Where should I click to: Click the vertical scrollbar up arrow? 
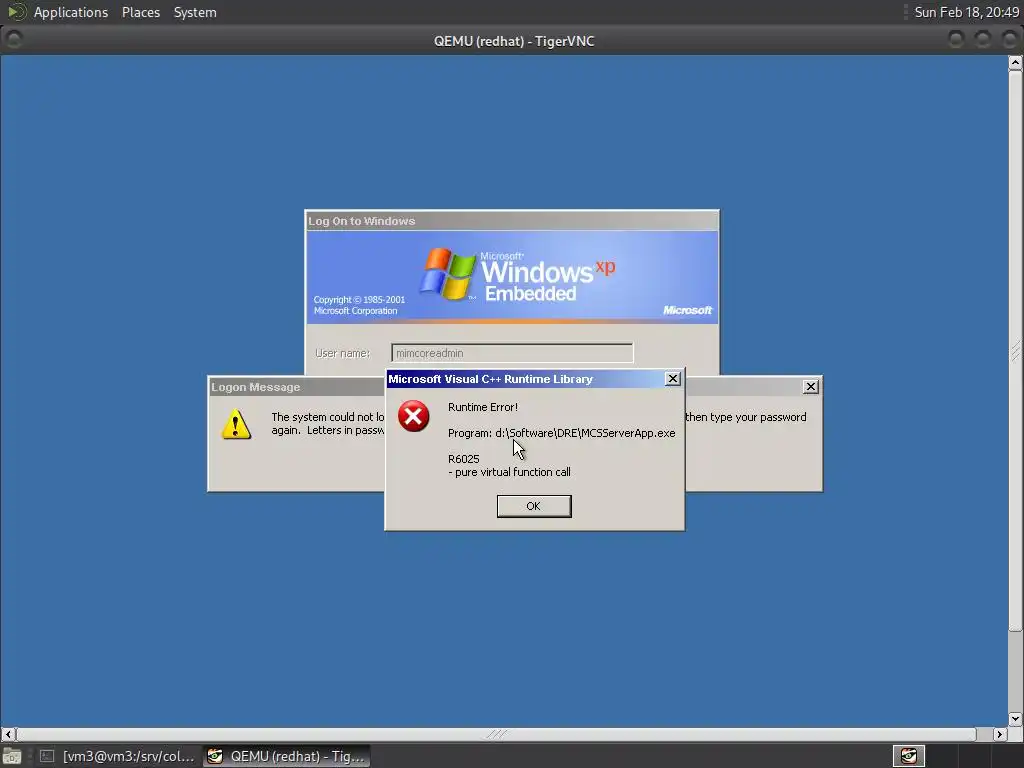(x=1015, y=63)
